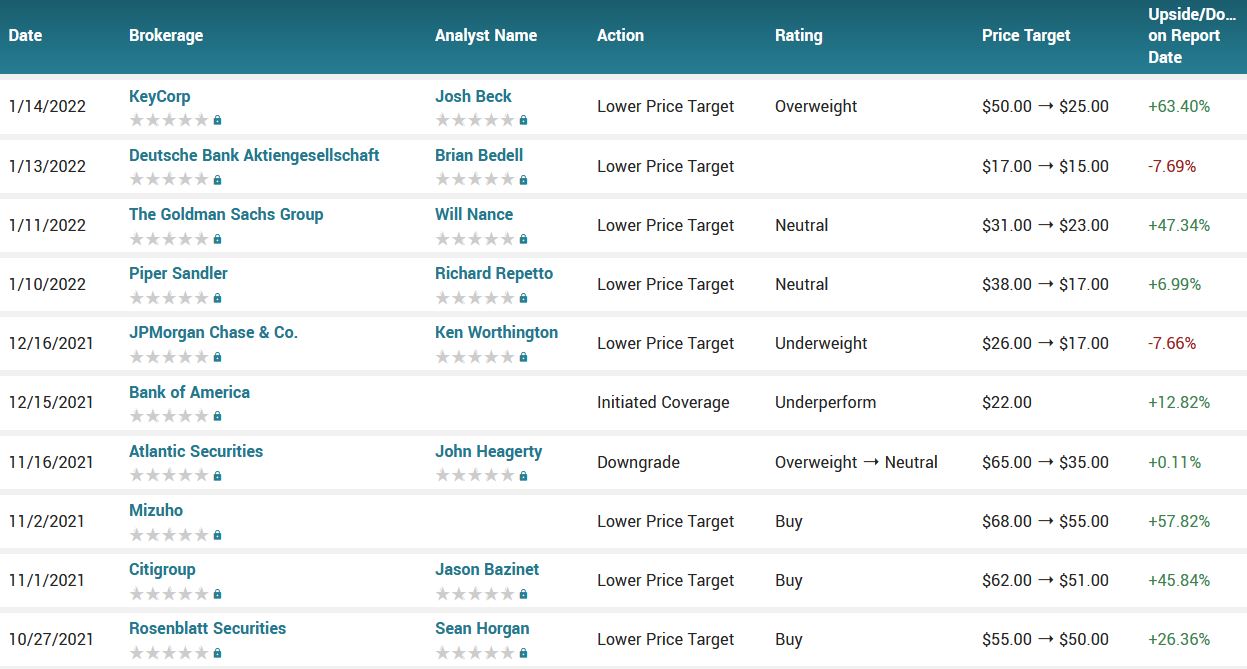This screenshot has height=669, width=1247.
Task: Sort by Upside/Downside on Report Date header
Action: click(1192, 35)
